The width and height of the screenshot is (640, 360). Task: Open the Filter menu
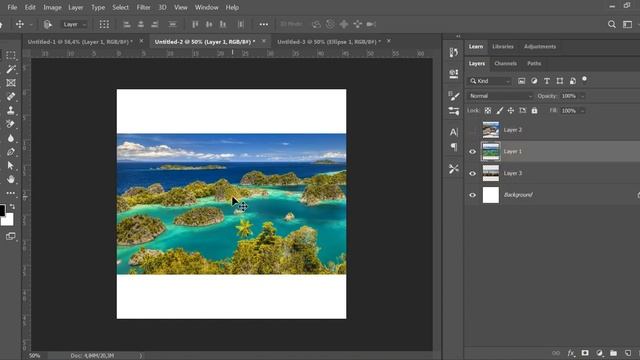pos(143,7)
